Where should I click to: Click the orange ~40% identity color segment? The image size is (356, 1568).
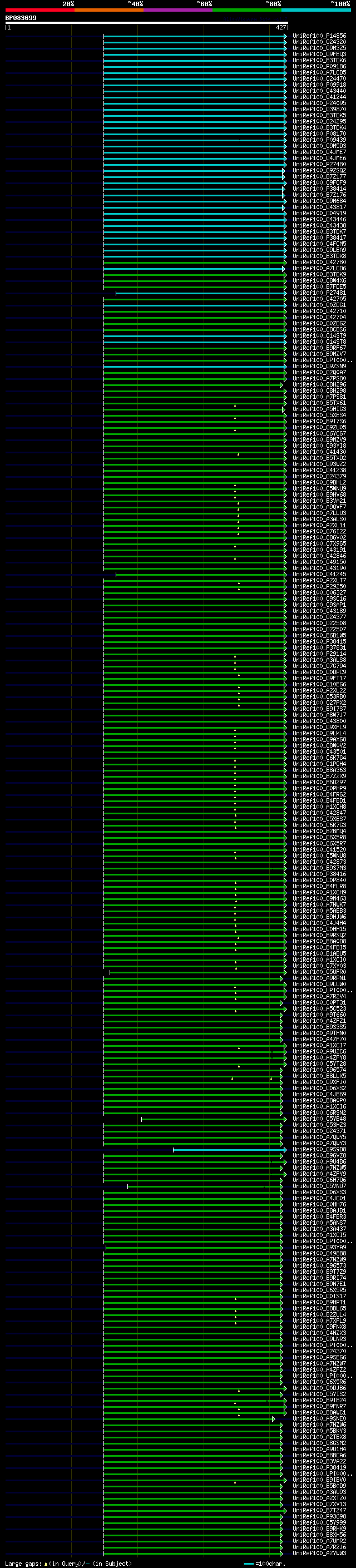pyautogui.click(x=109, y=11)
